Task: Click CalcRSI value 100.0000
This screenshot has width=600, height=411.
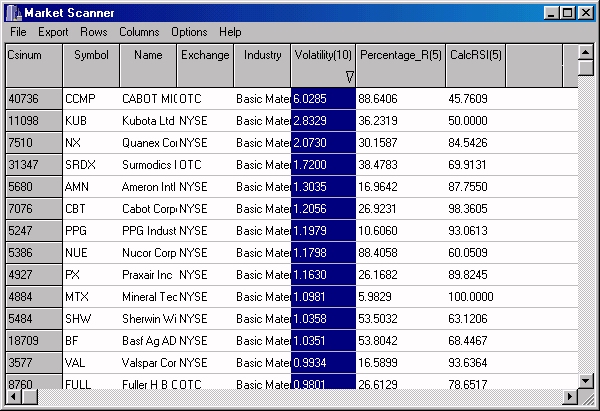Action: pos(476,297)
